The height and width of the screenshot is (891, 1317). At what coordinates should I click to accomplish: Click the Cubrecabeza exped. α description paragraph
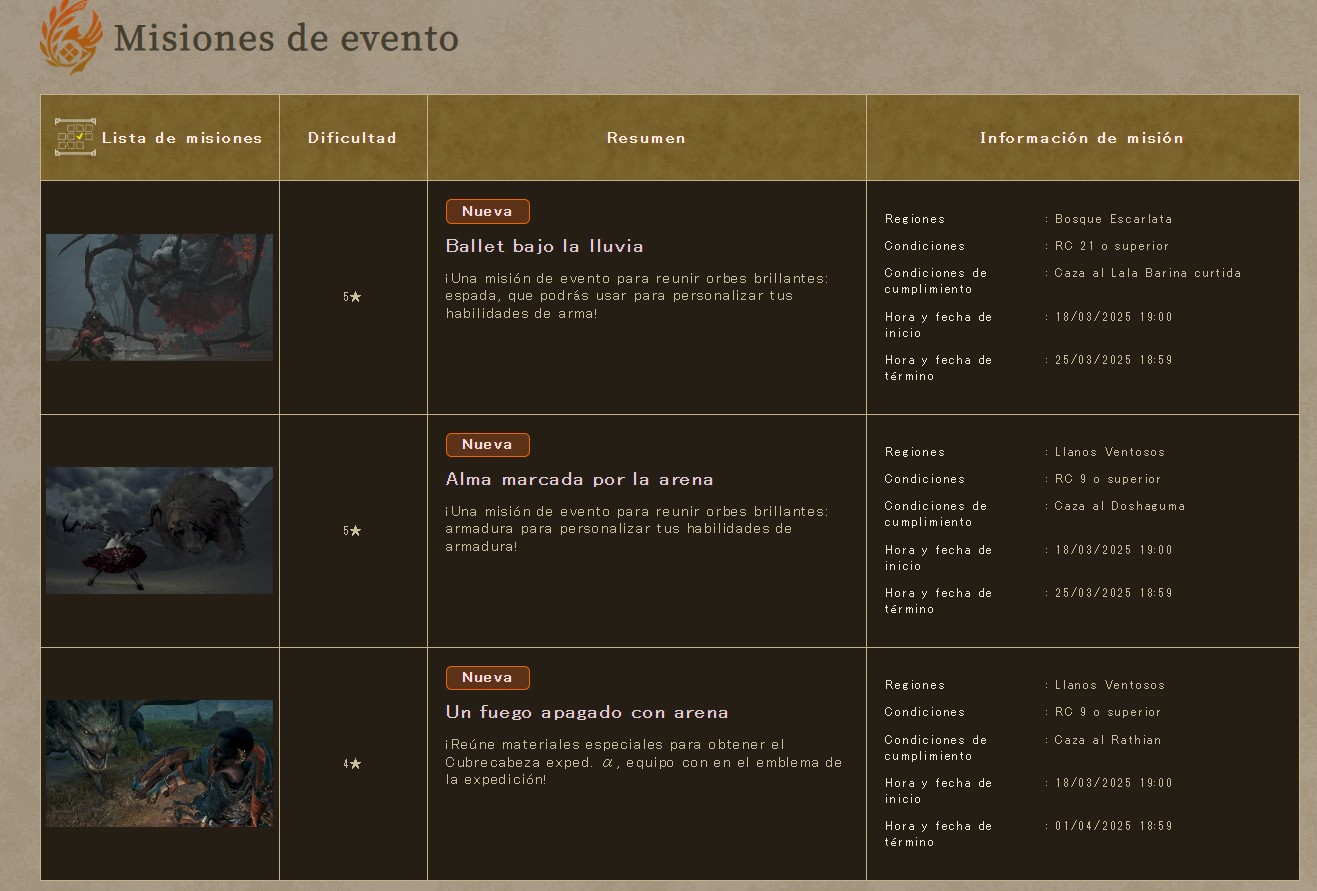coord(644,762)
